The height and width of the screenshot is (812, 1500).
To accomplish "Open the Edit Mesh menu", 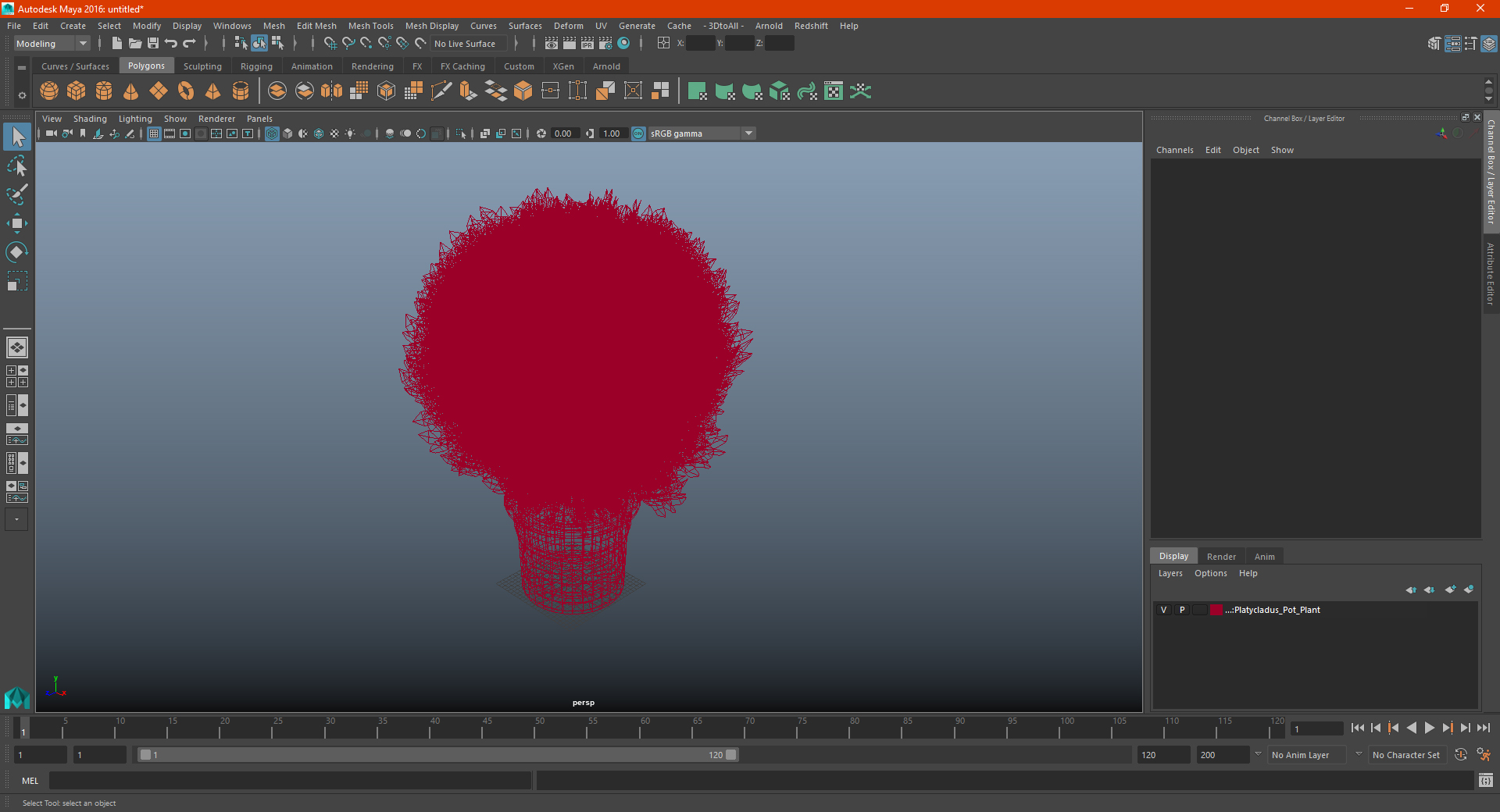I will pyautogui.click(x=316, y=26).
